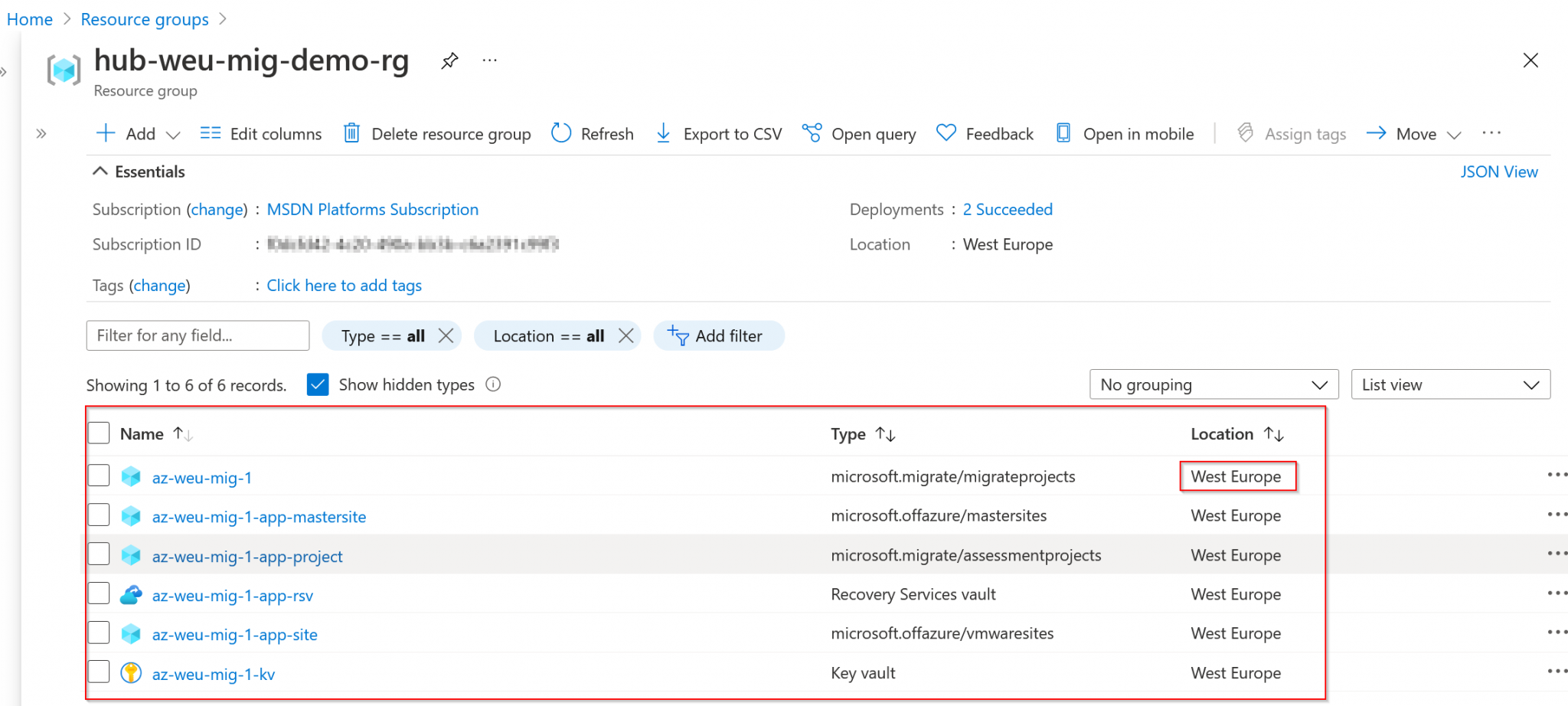Image resolution: width=1568 pixels, height=706 pixels.
Task: Open the No grouping dropdown
Action: click(x=1214, y=384)
